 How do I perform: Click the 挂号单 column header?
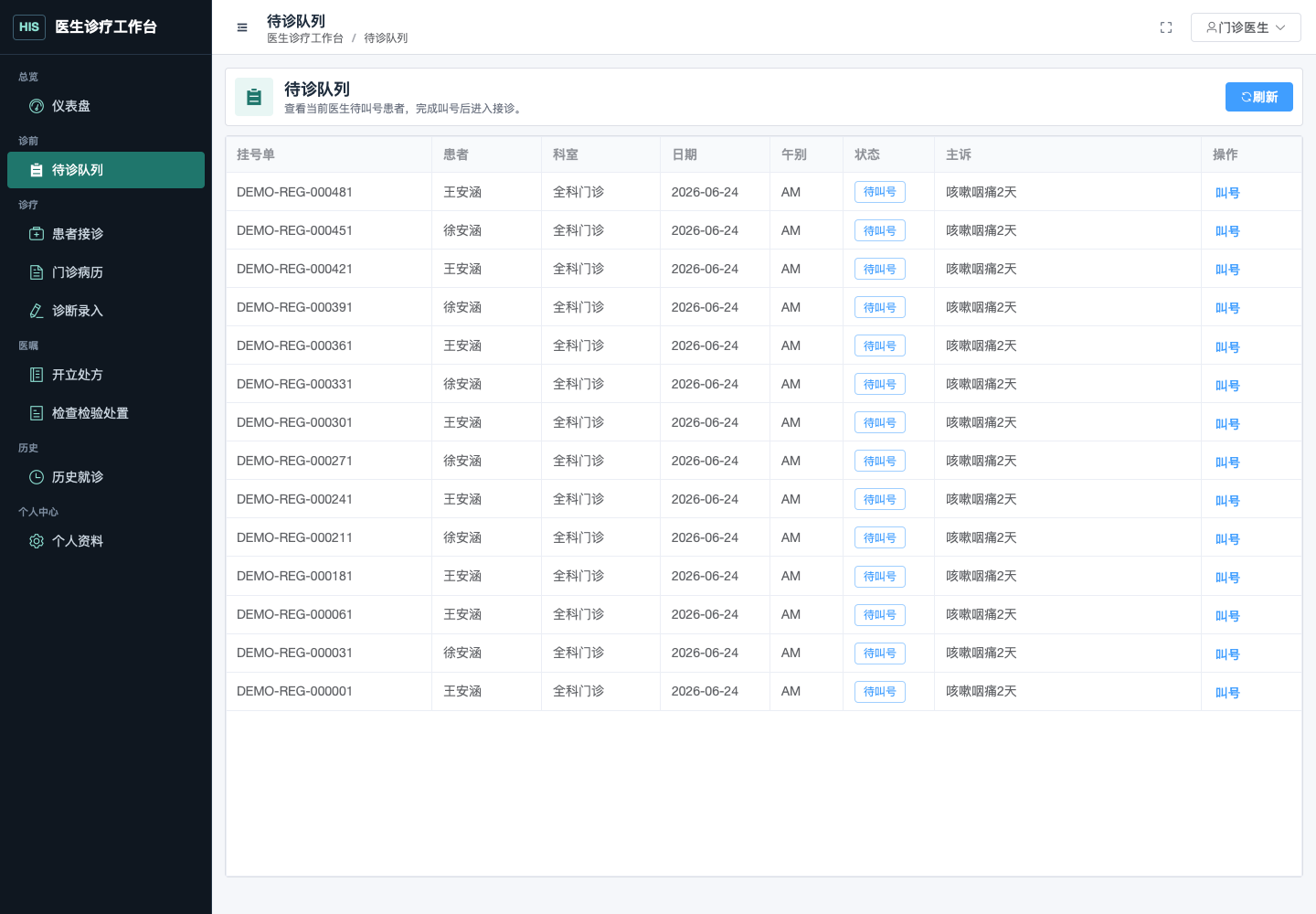pyautogui.click(x=256, y=154)
